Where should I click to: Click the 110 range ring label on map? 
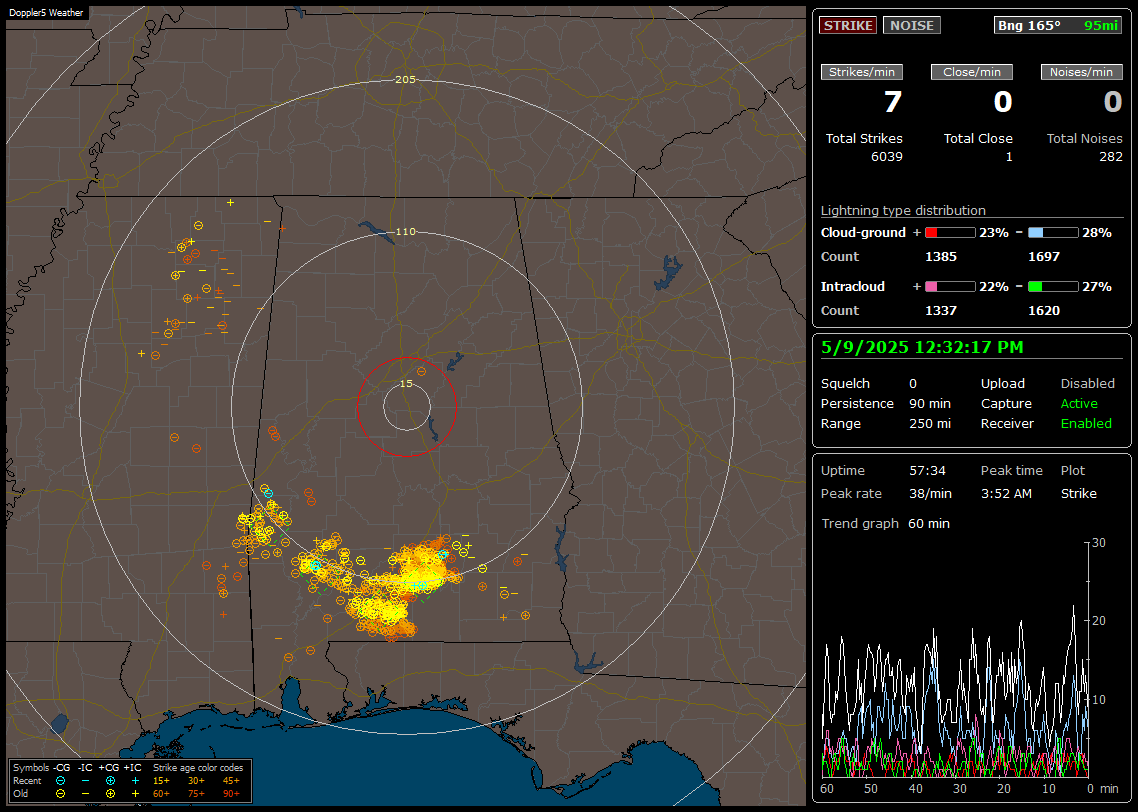click(405, 231)
